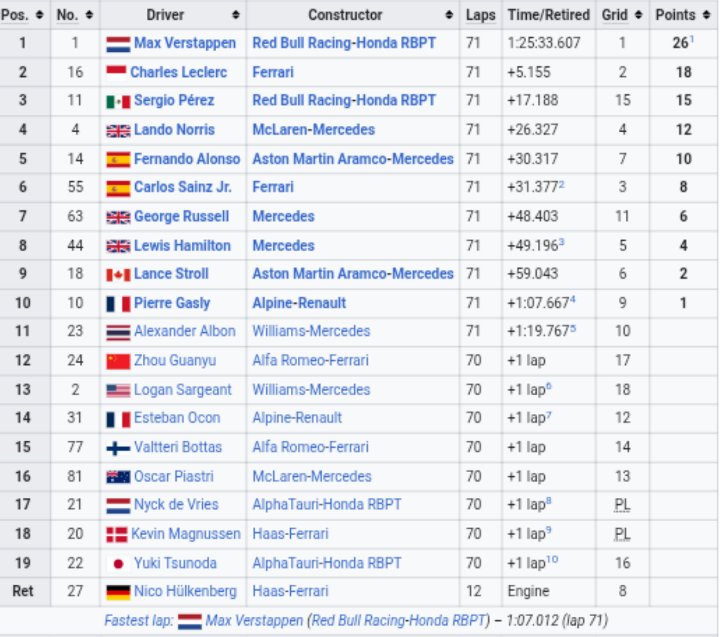720x637 pixels.
Task: Open Yuki Tsunoda driver link
Action: pos(175,563)
